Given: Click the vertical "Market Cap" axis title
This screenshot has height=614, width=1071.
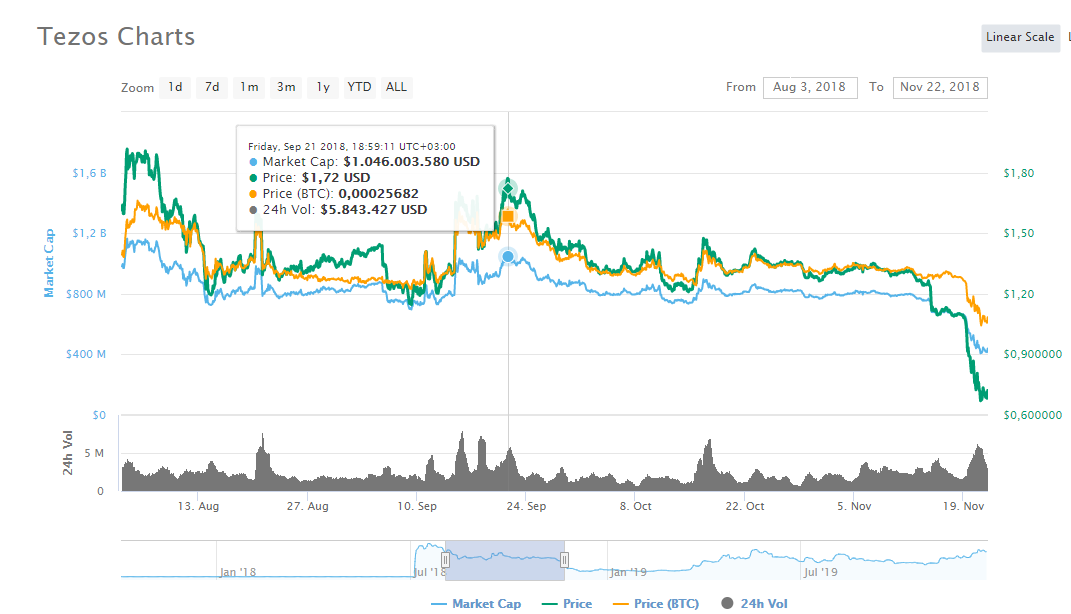Looking at the screenshot, I should pos(49,263).
